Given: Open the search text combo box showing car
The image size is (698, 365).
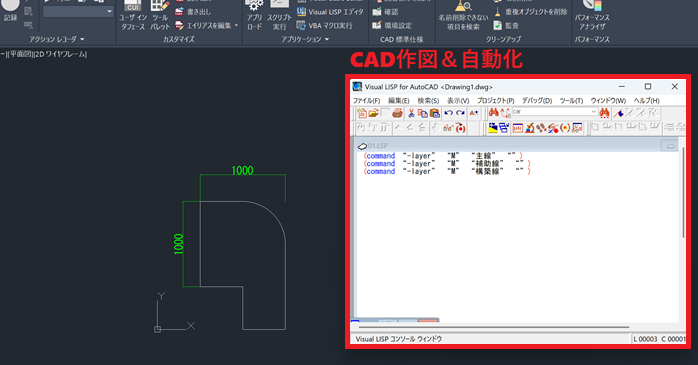Looking at the screenshot, I should click(x=555, y=112).
